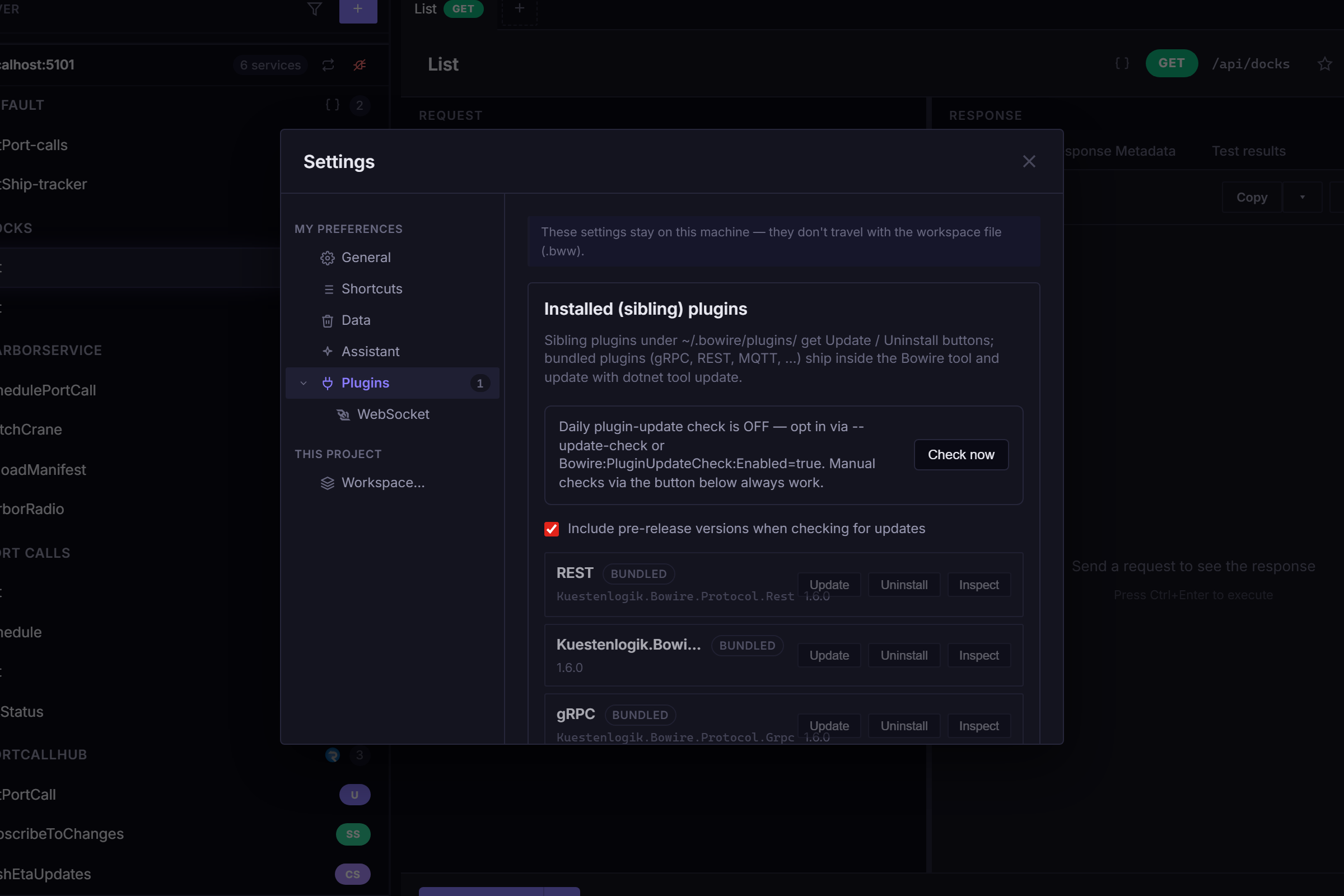The height and width of the screenshot is (896, 1344).
Task: Uninstall the REST plugin
Action: (x=904, y=585)
